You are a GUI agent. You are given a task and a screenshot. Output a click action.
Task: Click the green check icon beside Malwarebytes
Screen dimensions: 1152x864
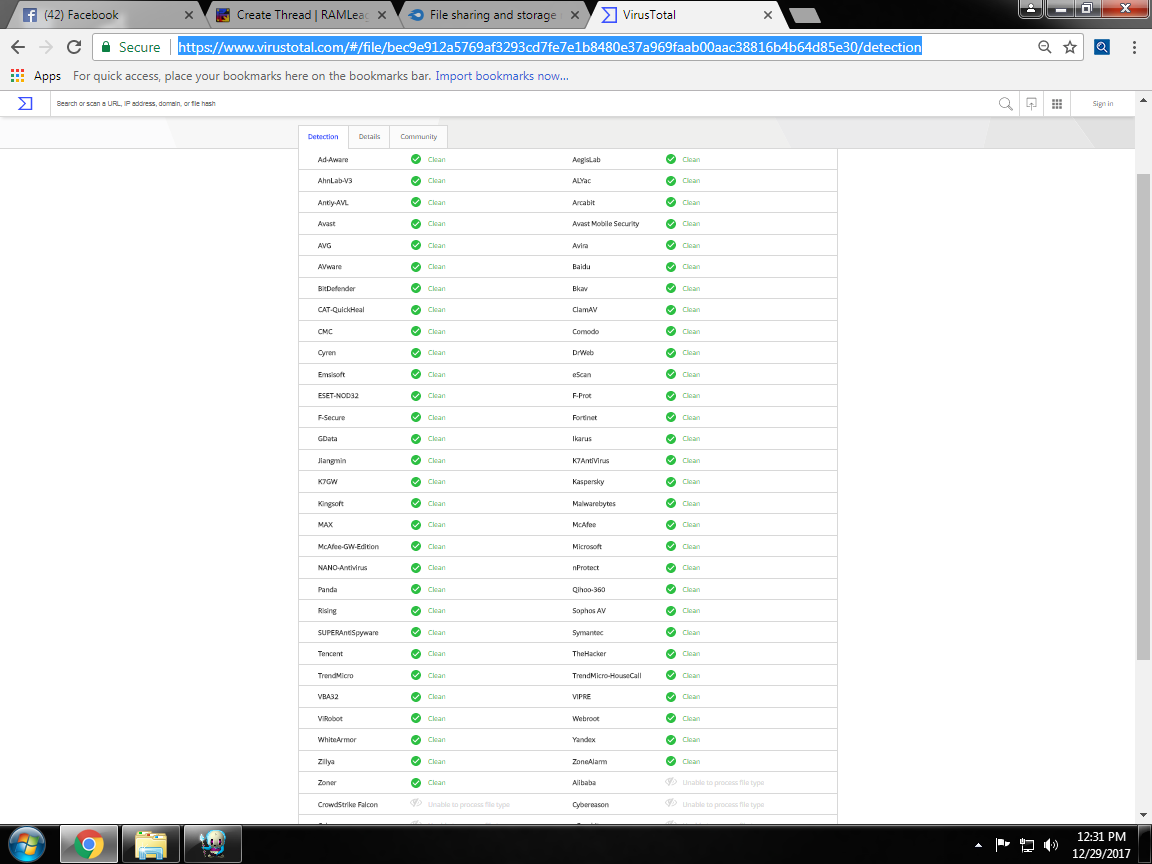671,503
